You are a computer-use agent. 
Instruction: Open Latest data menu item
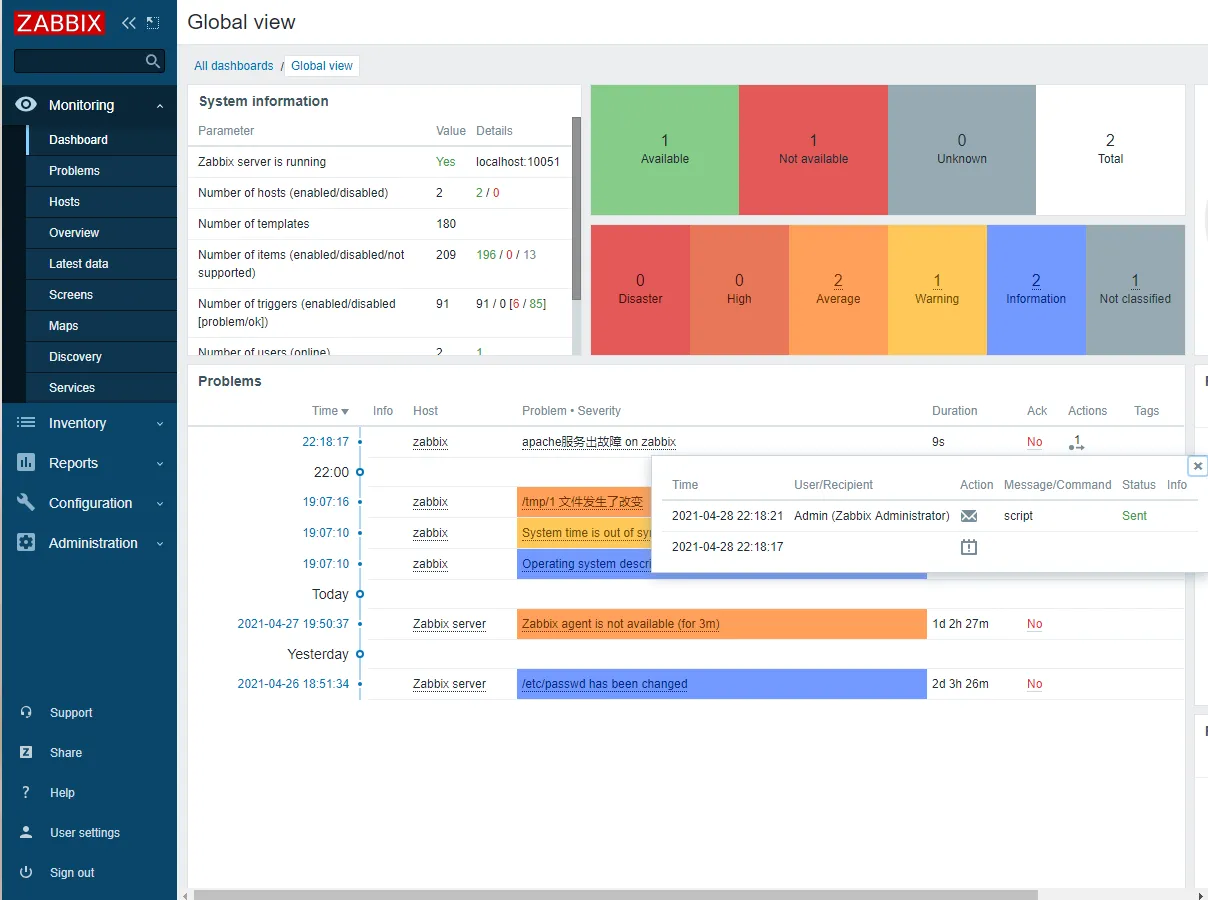[x=101, y=264]
